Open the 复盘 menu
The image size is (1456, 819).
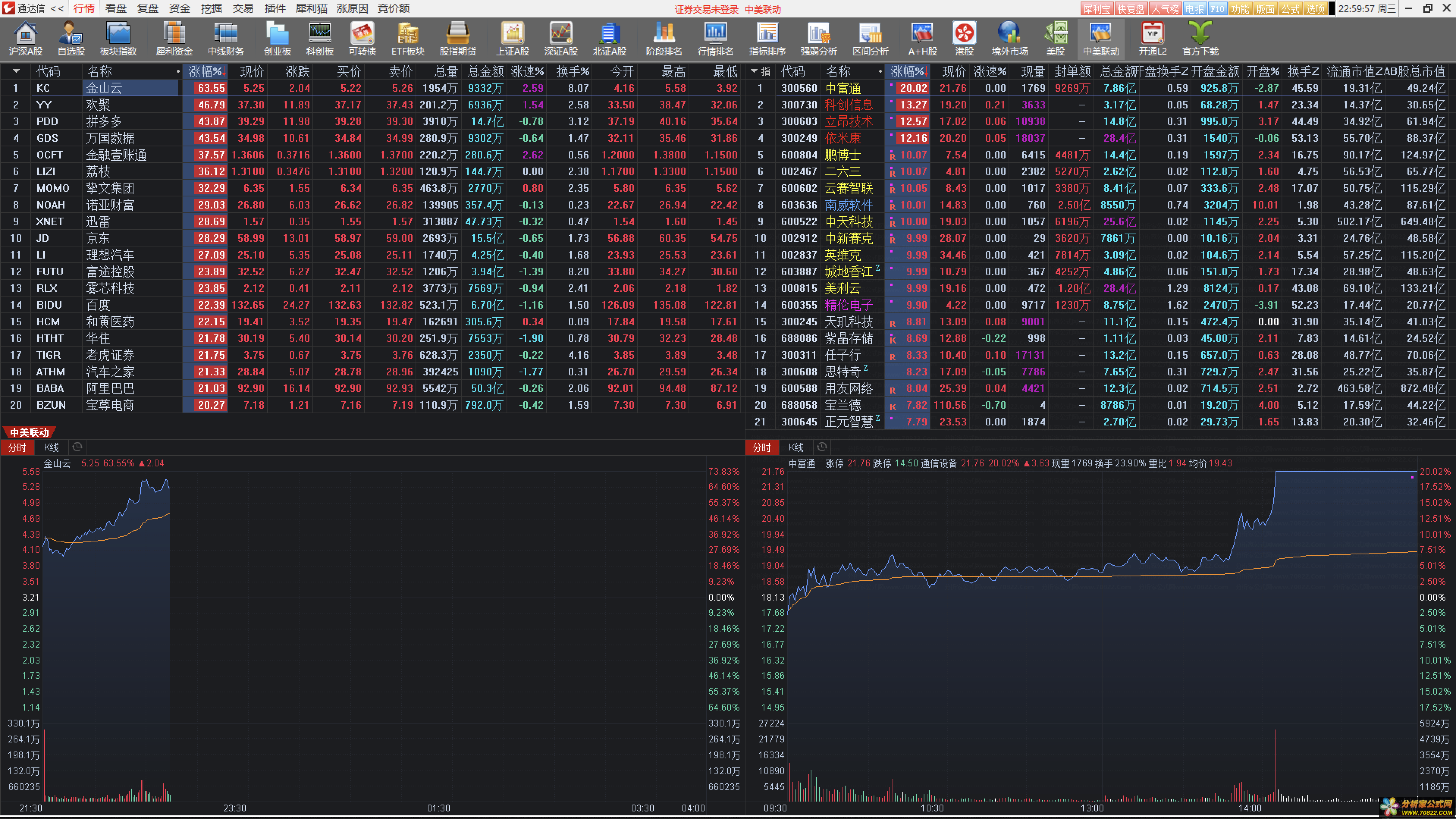coord(147,8)
